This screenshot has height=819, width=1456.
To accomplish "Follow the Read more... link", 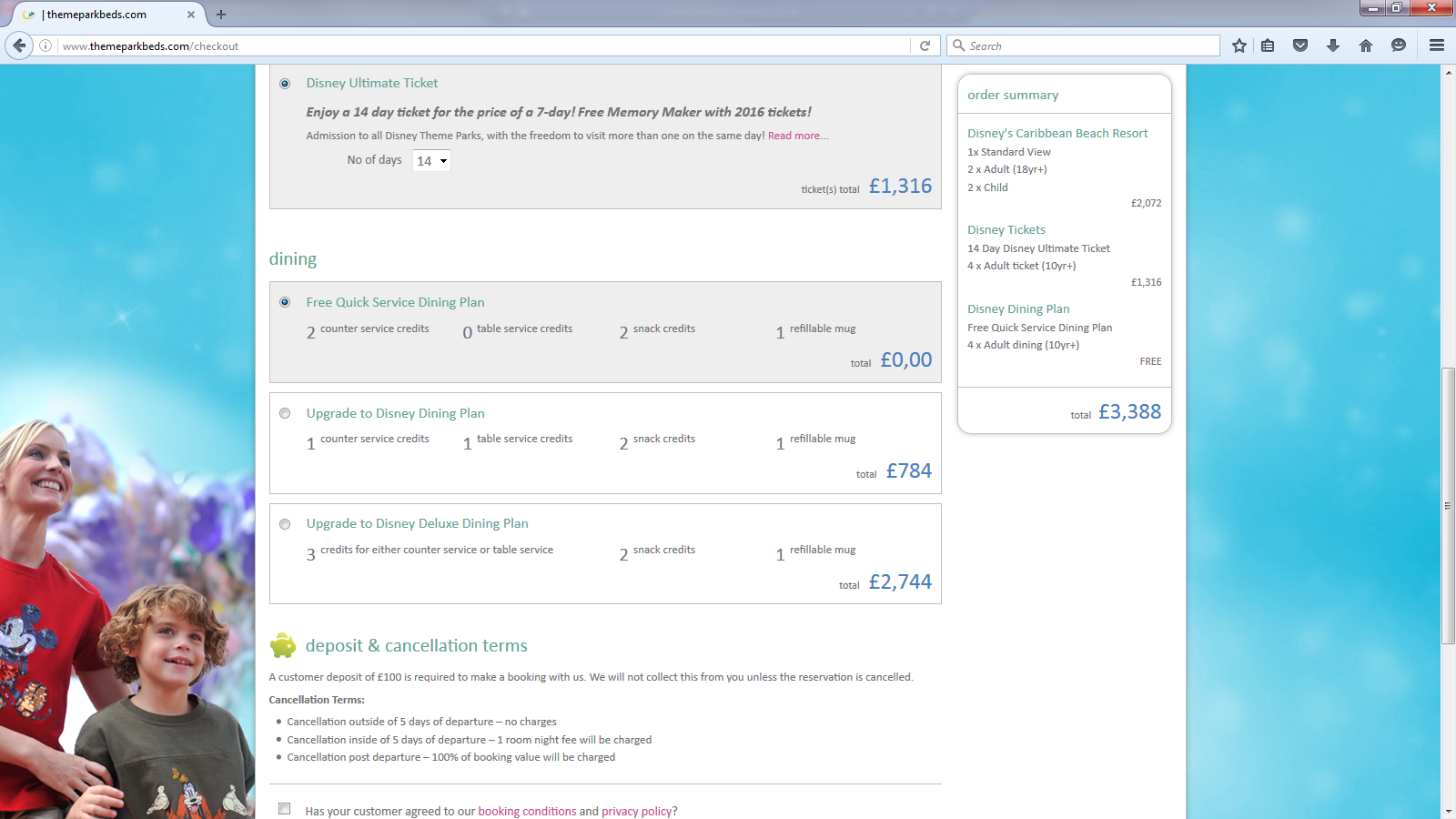I will click(798, 136).
